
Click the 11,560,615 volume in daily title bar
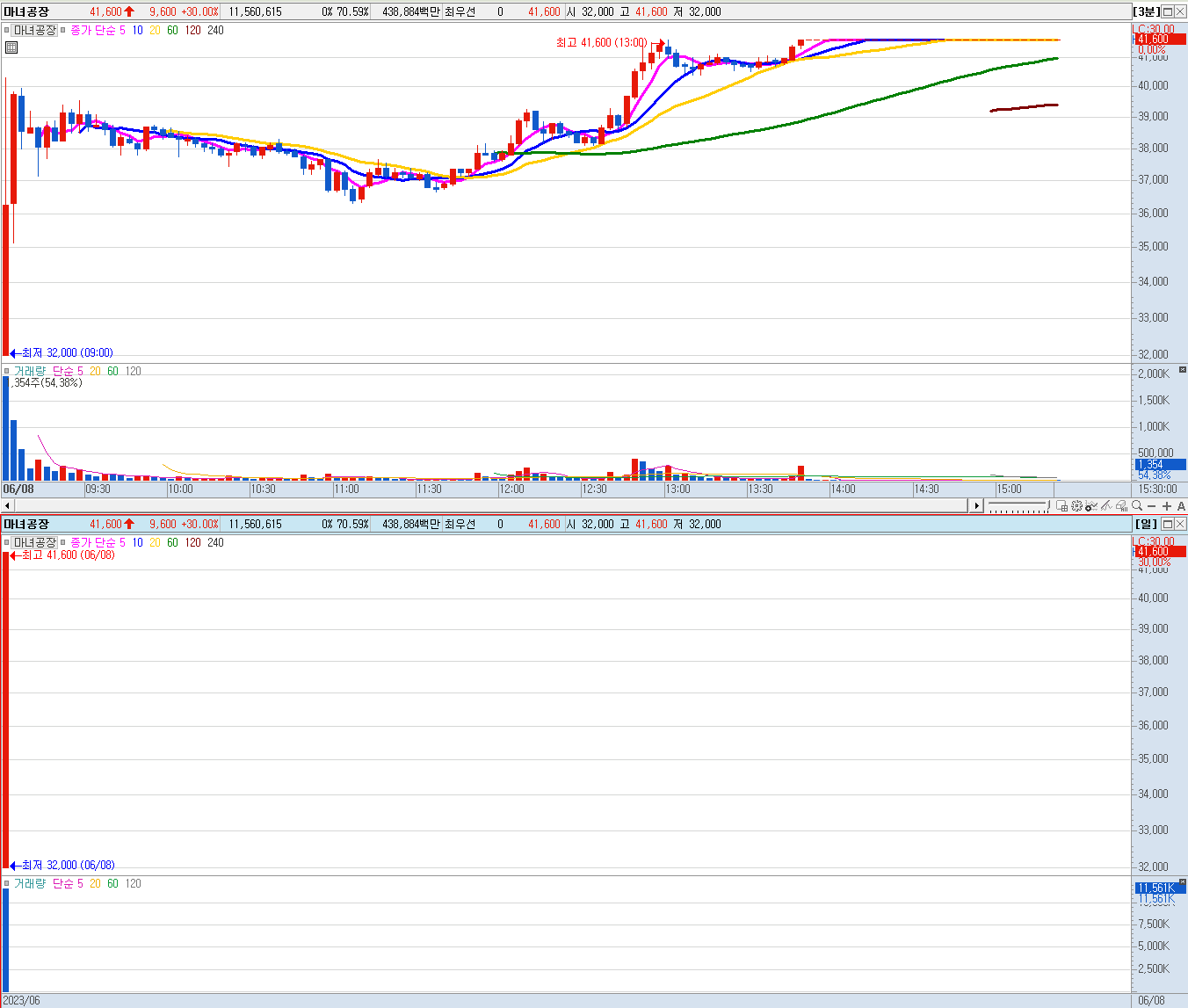(255, 524)
